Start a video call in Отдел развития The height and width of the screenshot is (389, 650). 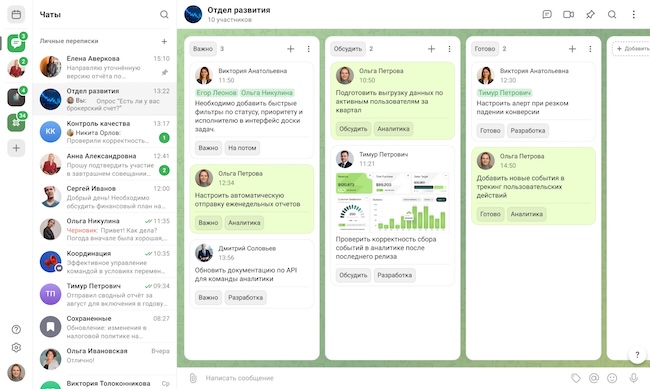(568, 15)
